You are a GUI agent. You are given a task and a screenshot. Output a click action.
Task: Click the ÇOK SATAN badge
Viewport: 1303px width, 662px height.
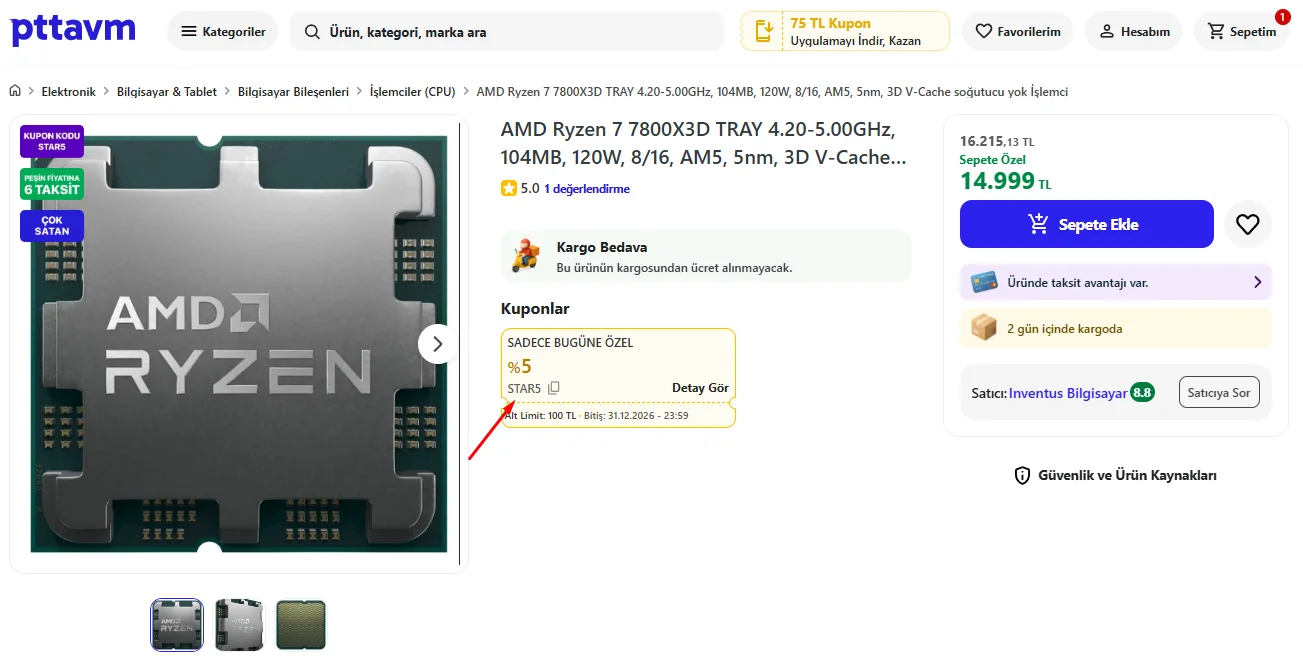click(x=52, y=226)
